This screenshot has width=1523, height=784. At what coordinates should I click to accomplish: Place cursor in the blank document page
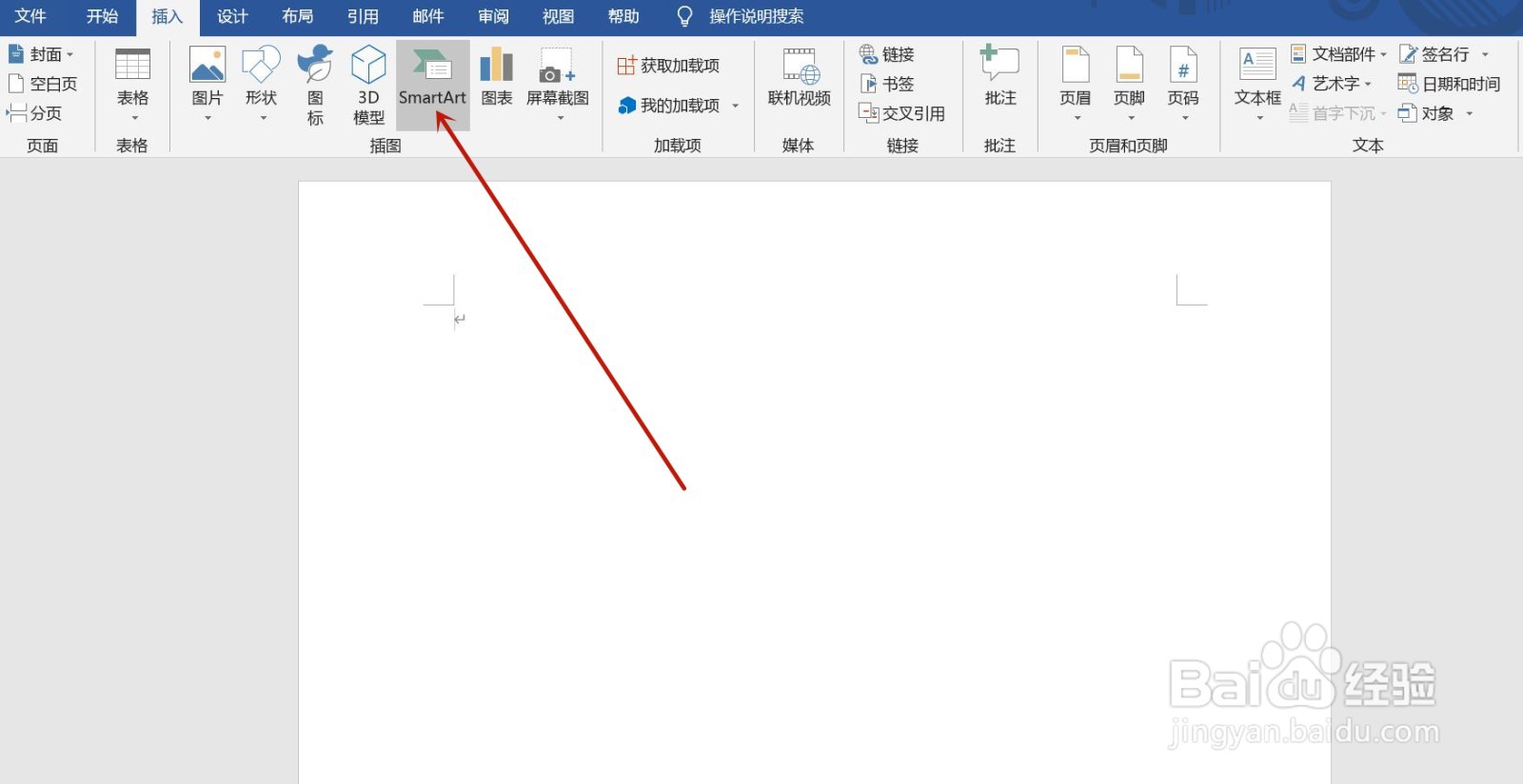pyautogui.click(x=815, y=482)
